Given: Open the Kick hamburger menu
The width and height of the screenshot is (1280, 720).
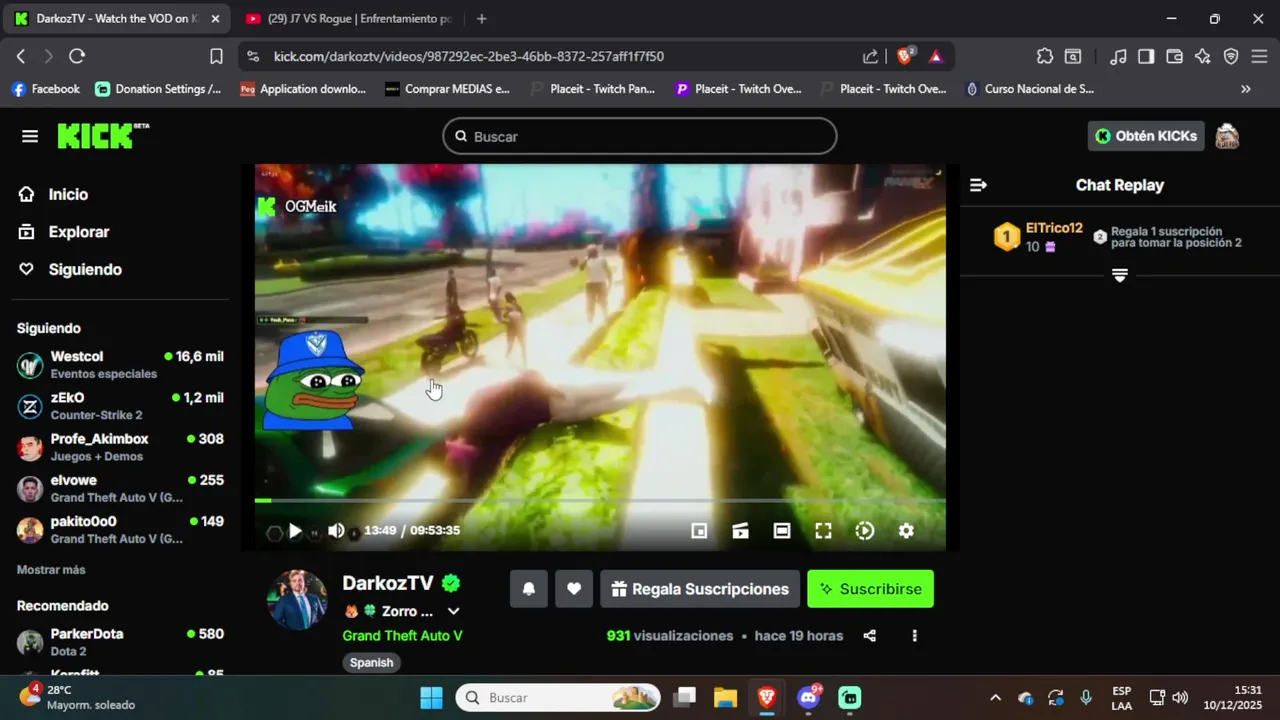Looking at the screenshot, I should (x=30, y=136).
